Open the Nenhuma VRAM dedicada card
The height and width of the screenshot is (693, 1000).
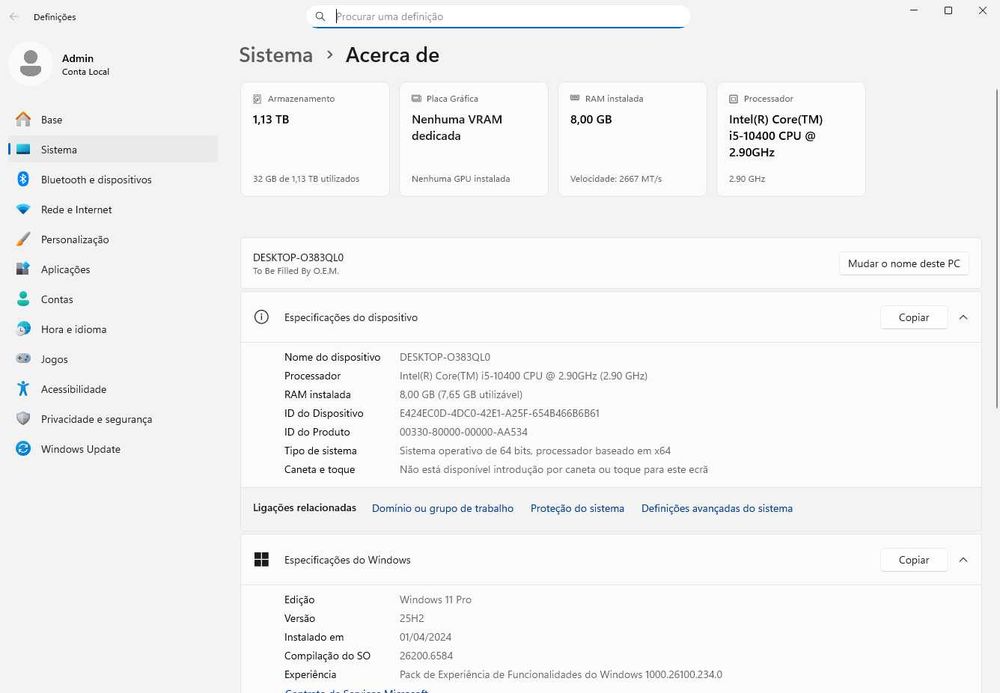[x=474, y=139]
